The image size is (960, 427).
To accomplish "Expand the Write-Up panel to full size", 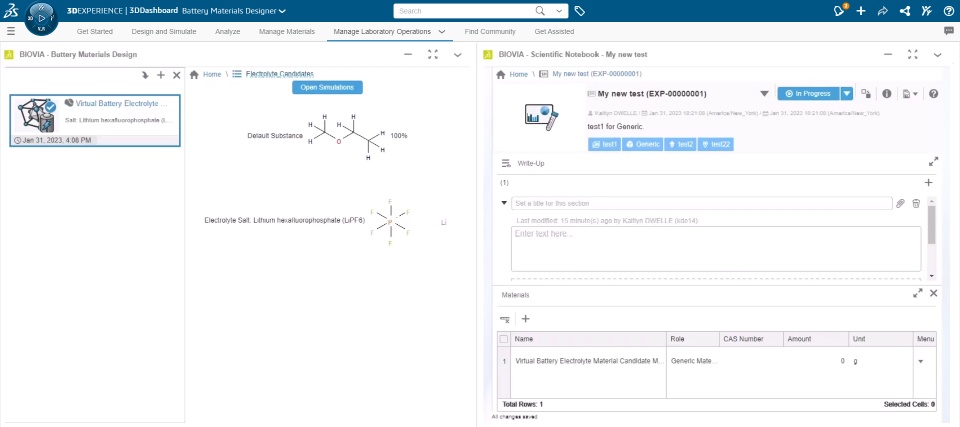I will click(934, 162).
